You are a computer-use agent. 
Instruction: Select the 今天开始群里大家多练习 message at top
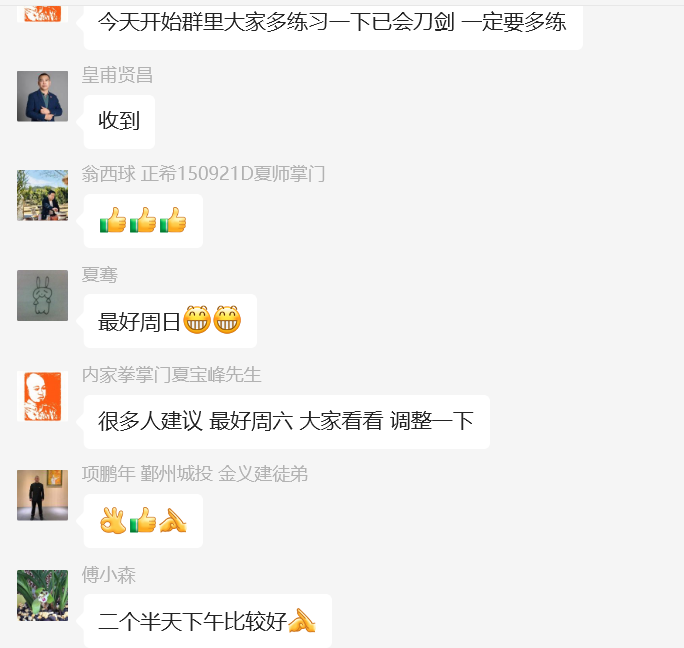tap(333, 24)
